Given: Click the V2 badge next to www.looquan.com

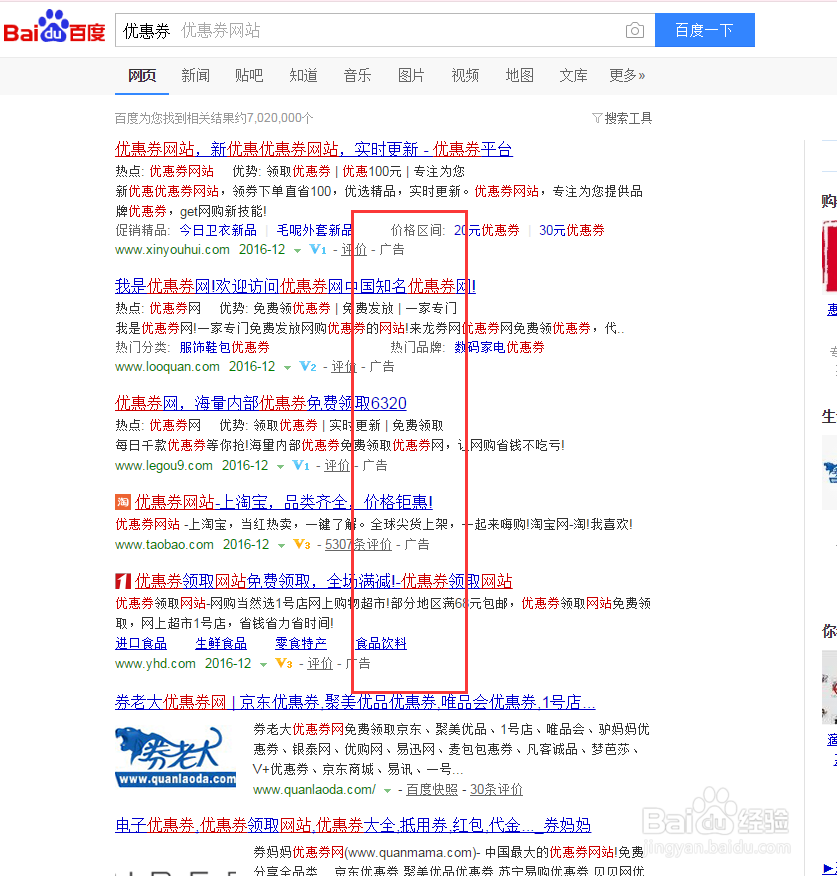Looking at the screenshot, I should [x=306, y=366].
